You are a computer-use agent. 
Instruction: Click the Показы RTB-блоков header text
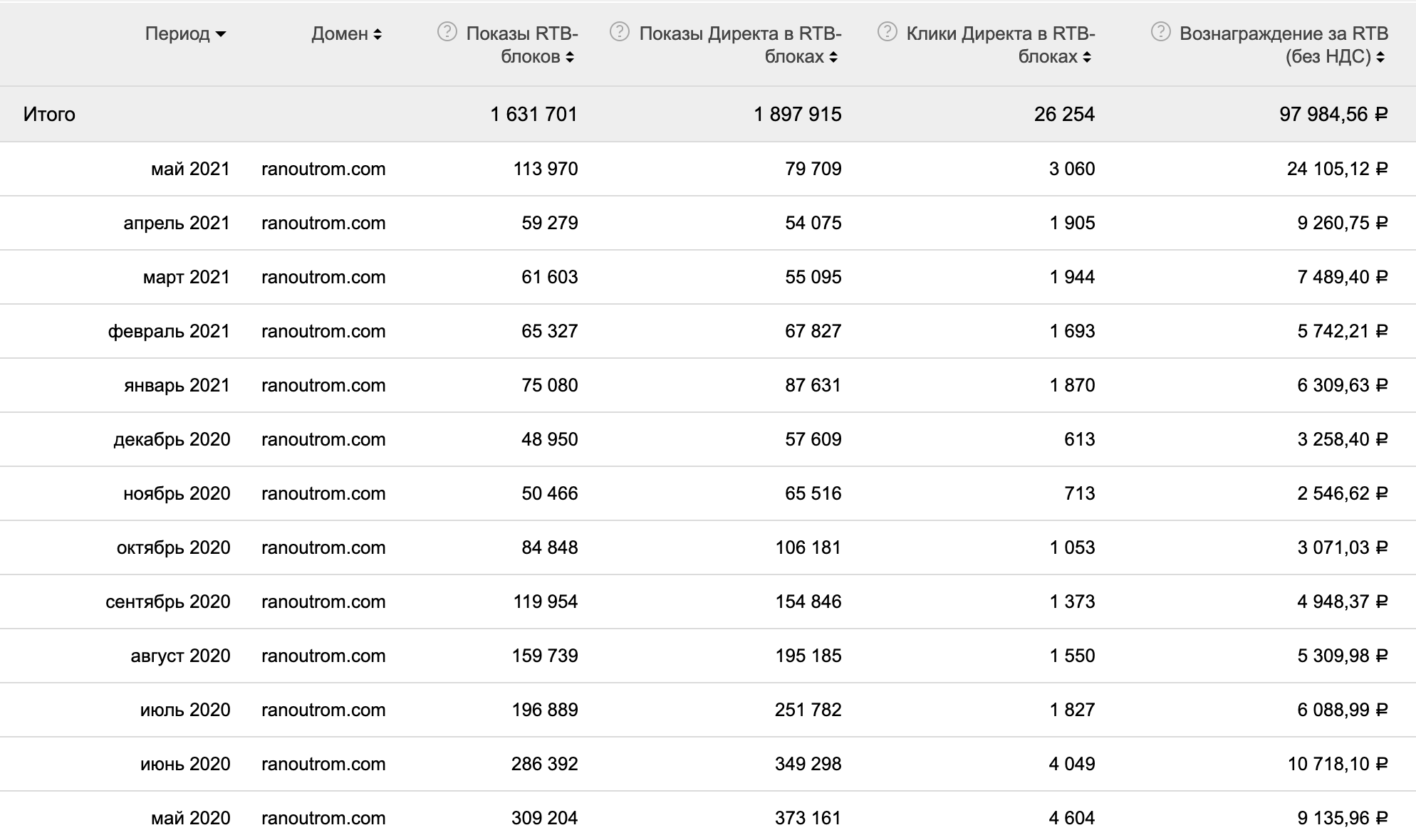click(x=522, y=44)
